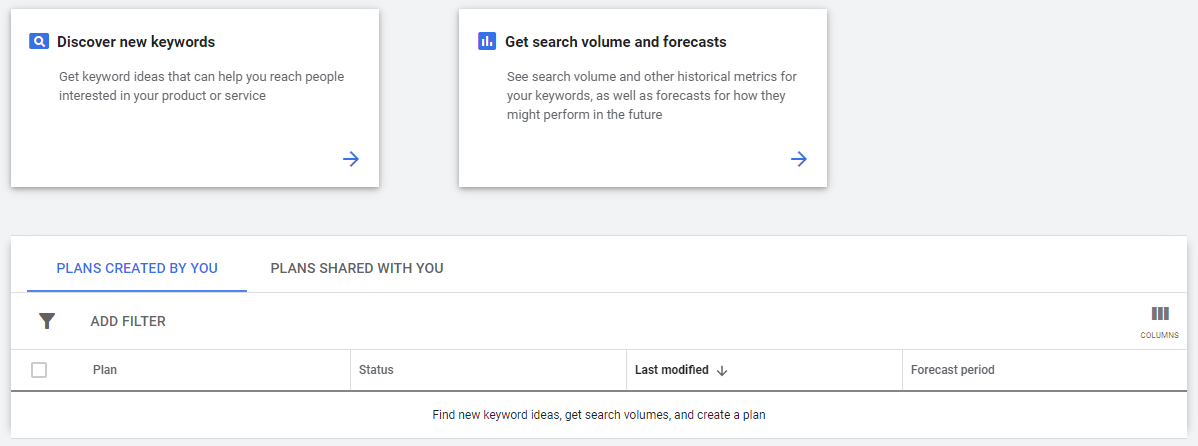Click the magnifier icon on Discover new keywords
The height and width of the screenshot is (446, 1198).
[39, 42]
